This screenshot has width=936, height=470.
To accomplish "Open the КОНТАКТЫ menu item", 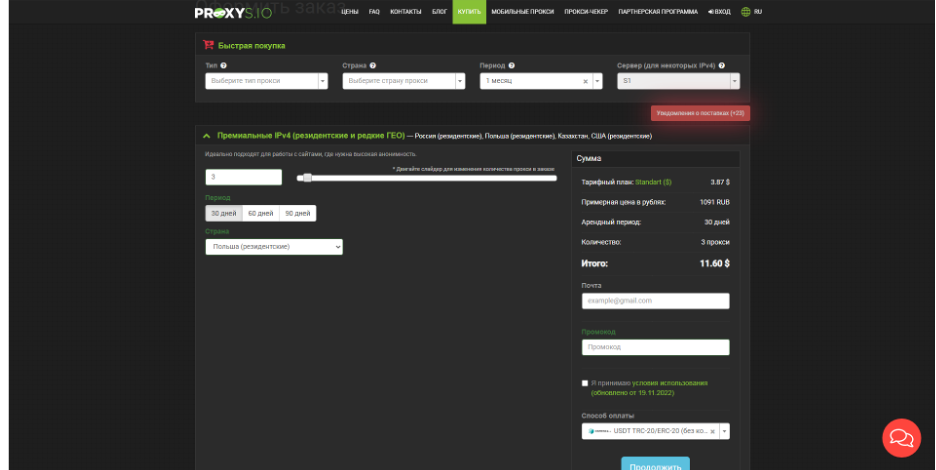I will pos(406,12).
